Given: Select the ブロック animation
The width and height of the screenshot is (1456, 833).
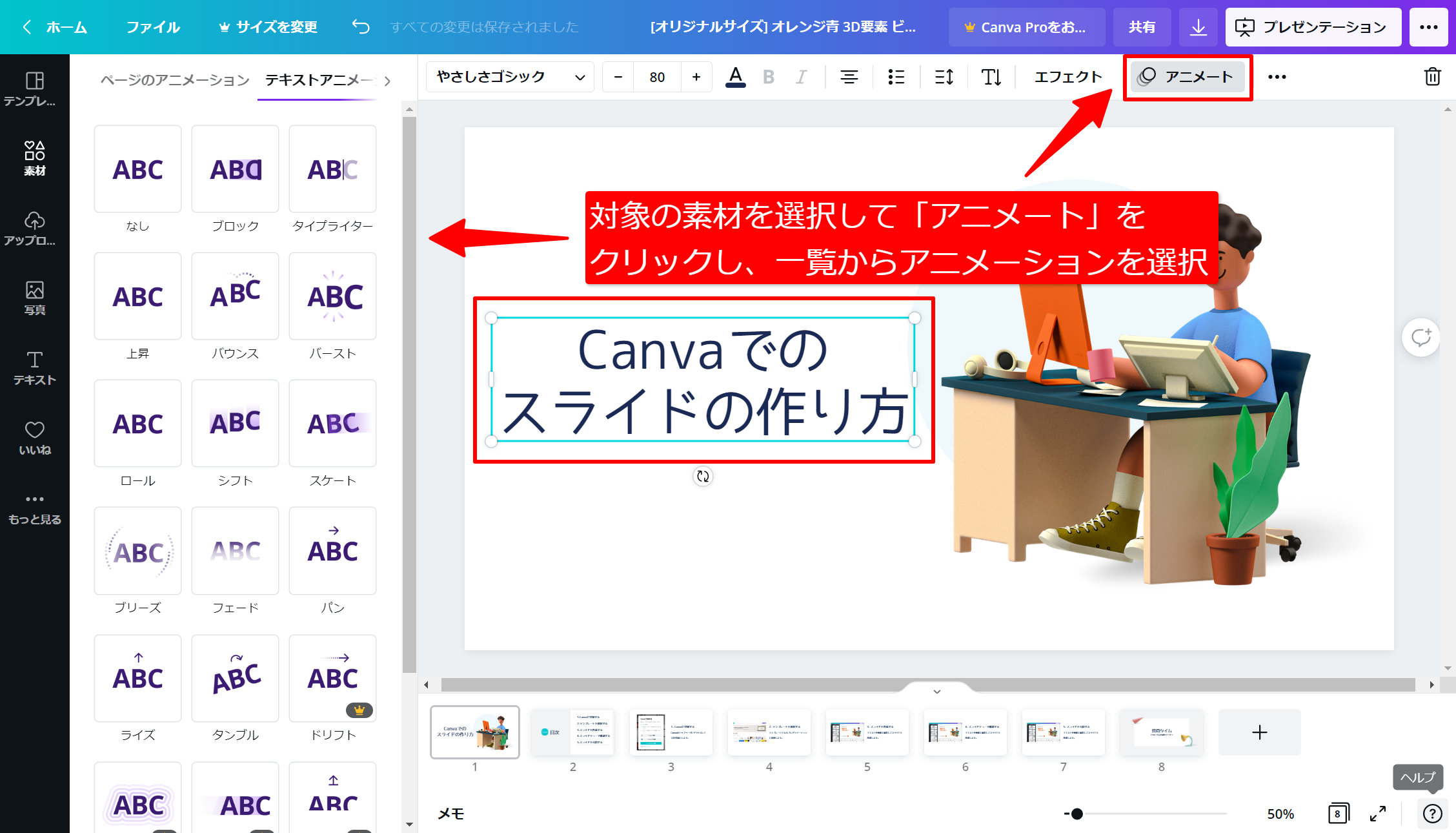Looking at the screenshot, I should click(235, 169).
